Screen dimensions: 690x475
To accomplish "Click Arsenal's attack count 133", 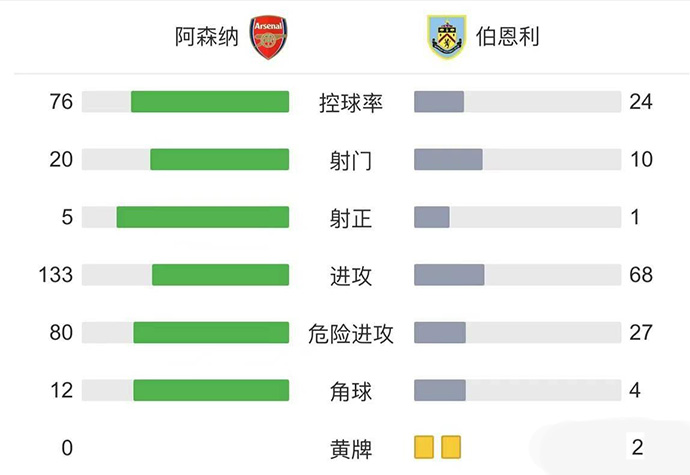I will pyautogui.click(x=54, y=275).
